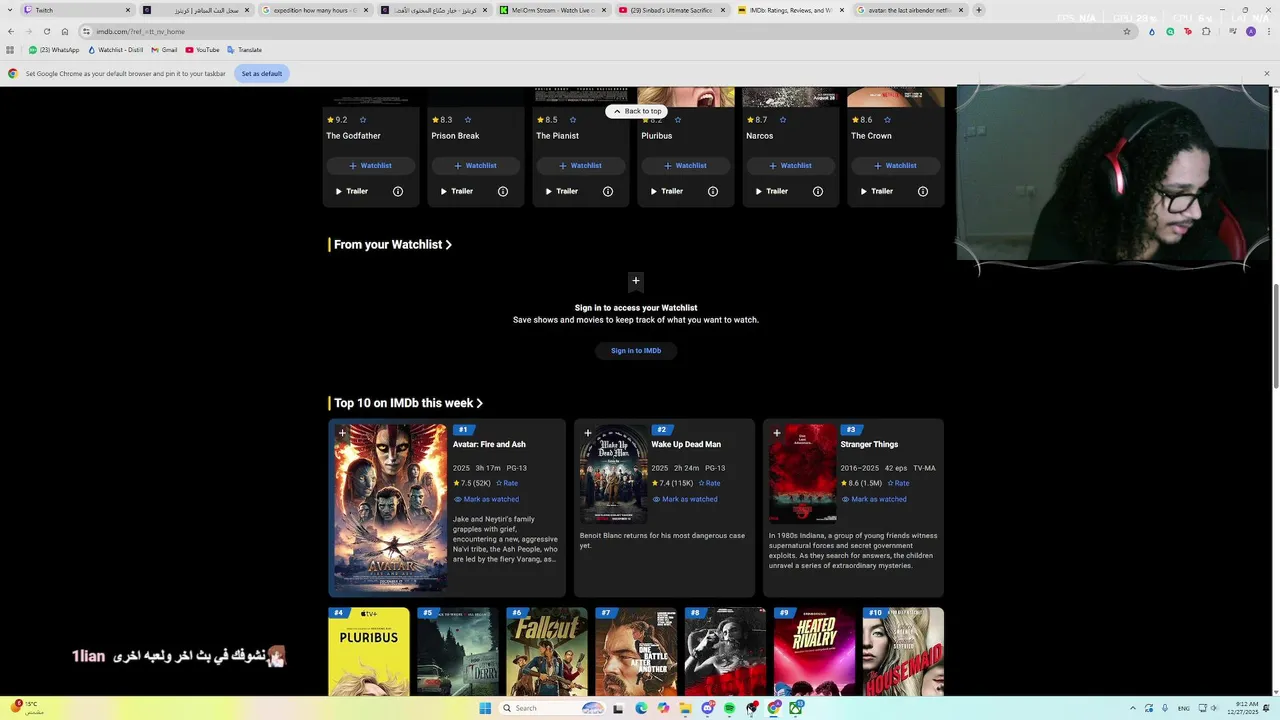
Task: Click page vertical scrollbar thumb
Action: pyautogui.click(x=1275, y=337)
